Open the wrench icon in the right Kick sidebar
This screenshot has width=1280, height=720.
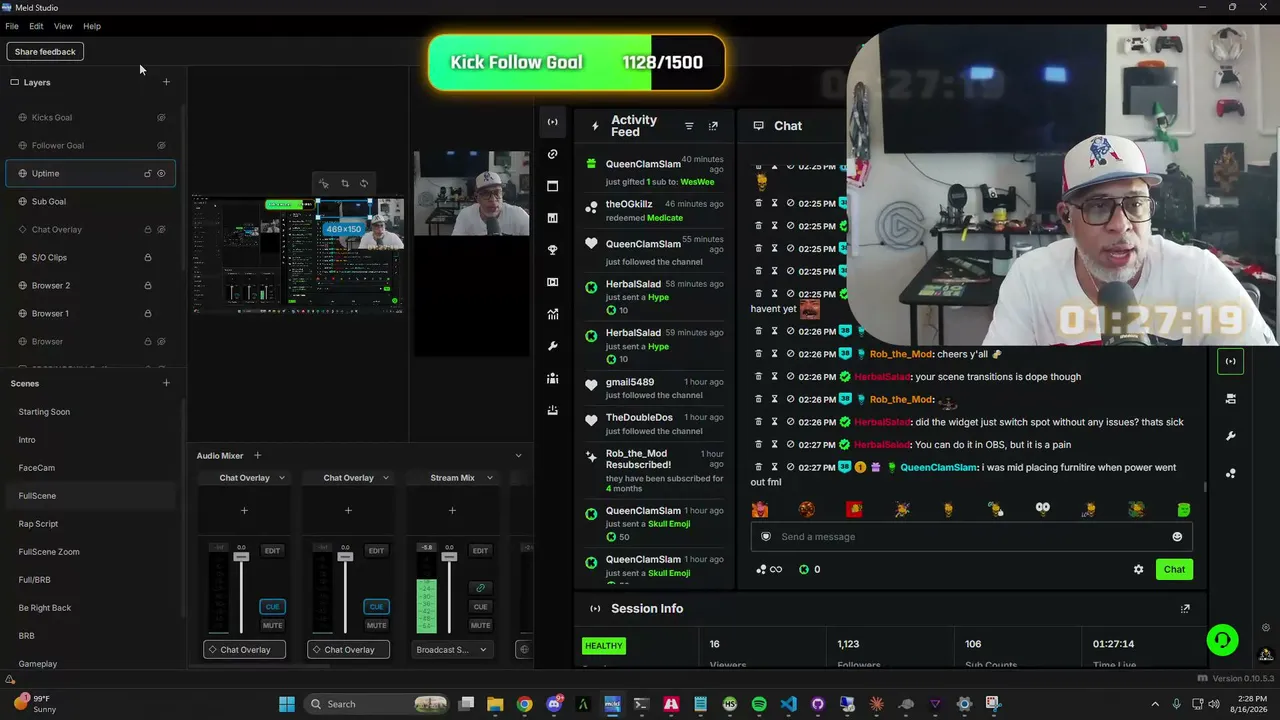[x=1230, y=436]
